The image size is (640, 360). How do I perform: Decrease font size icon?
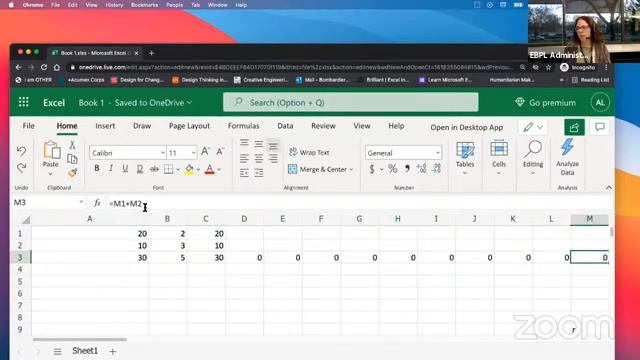(220, 151)
